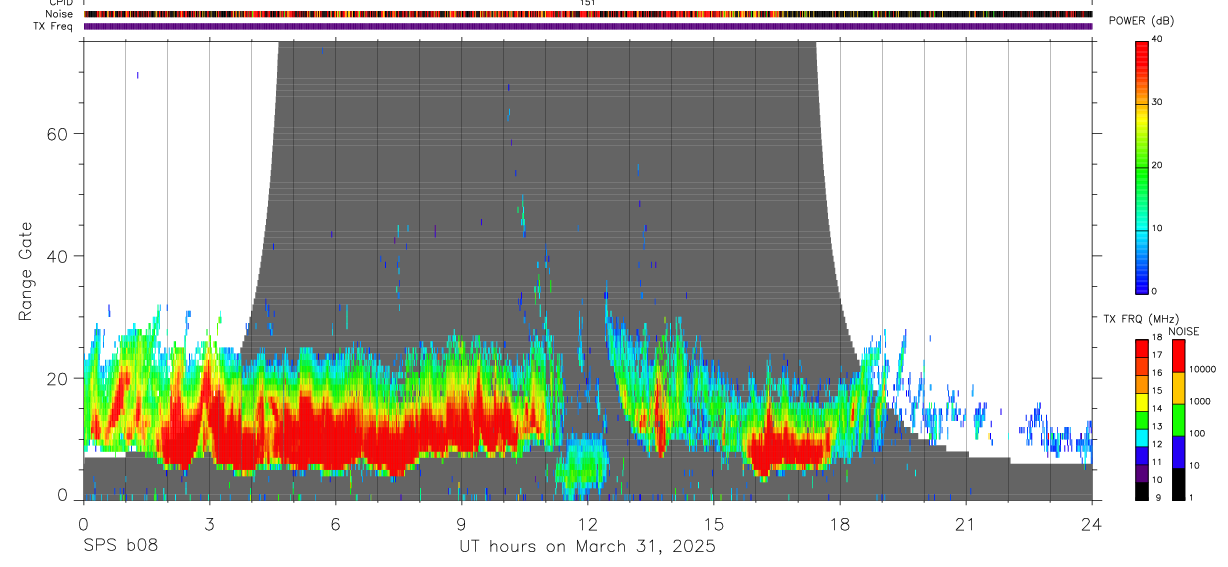Click the '100' label on NOISE legend
1228x567 pixels.
tap(1197, 433)
